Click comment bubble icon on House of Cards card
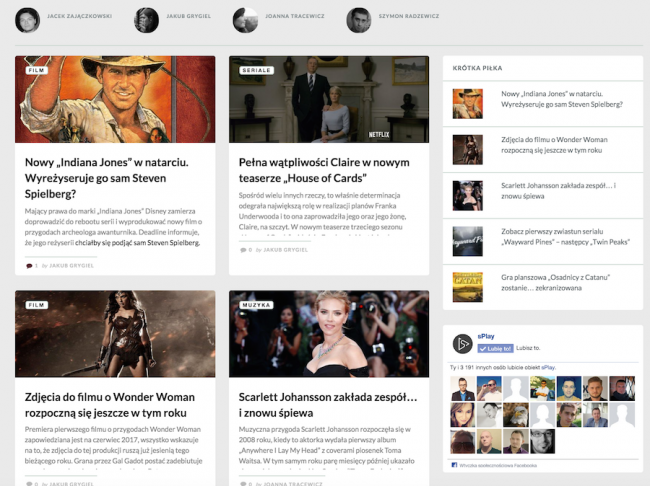 [x=243, y=250]
